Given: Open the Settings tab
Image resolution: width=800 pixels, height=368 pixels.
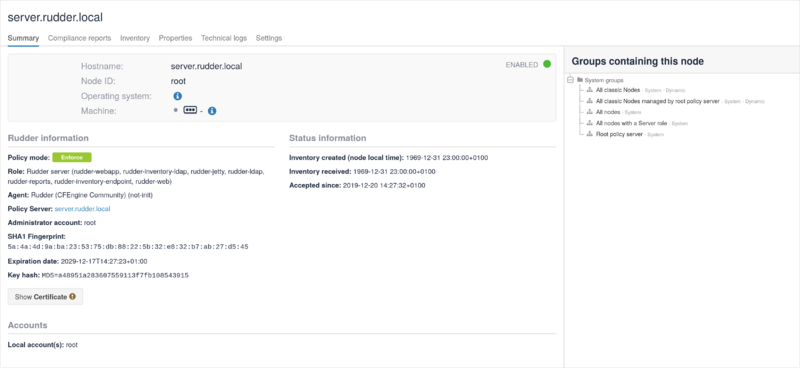Looking at the screenshot, I should coord(269,38).
